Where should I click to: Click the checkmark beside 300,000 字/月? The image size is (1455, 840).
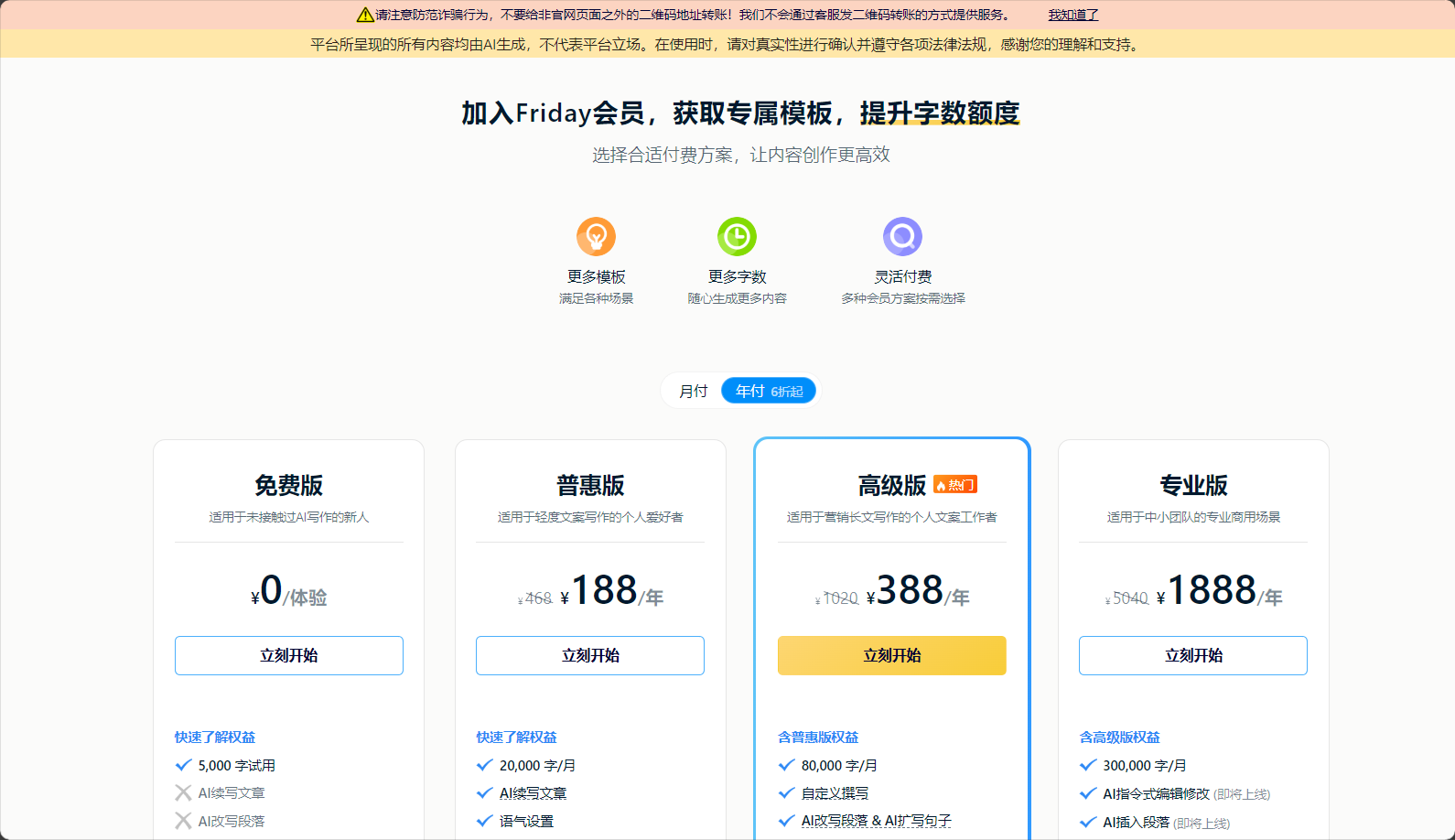[x=1087, y=765]
